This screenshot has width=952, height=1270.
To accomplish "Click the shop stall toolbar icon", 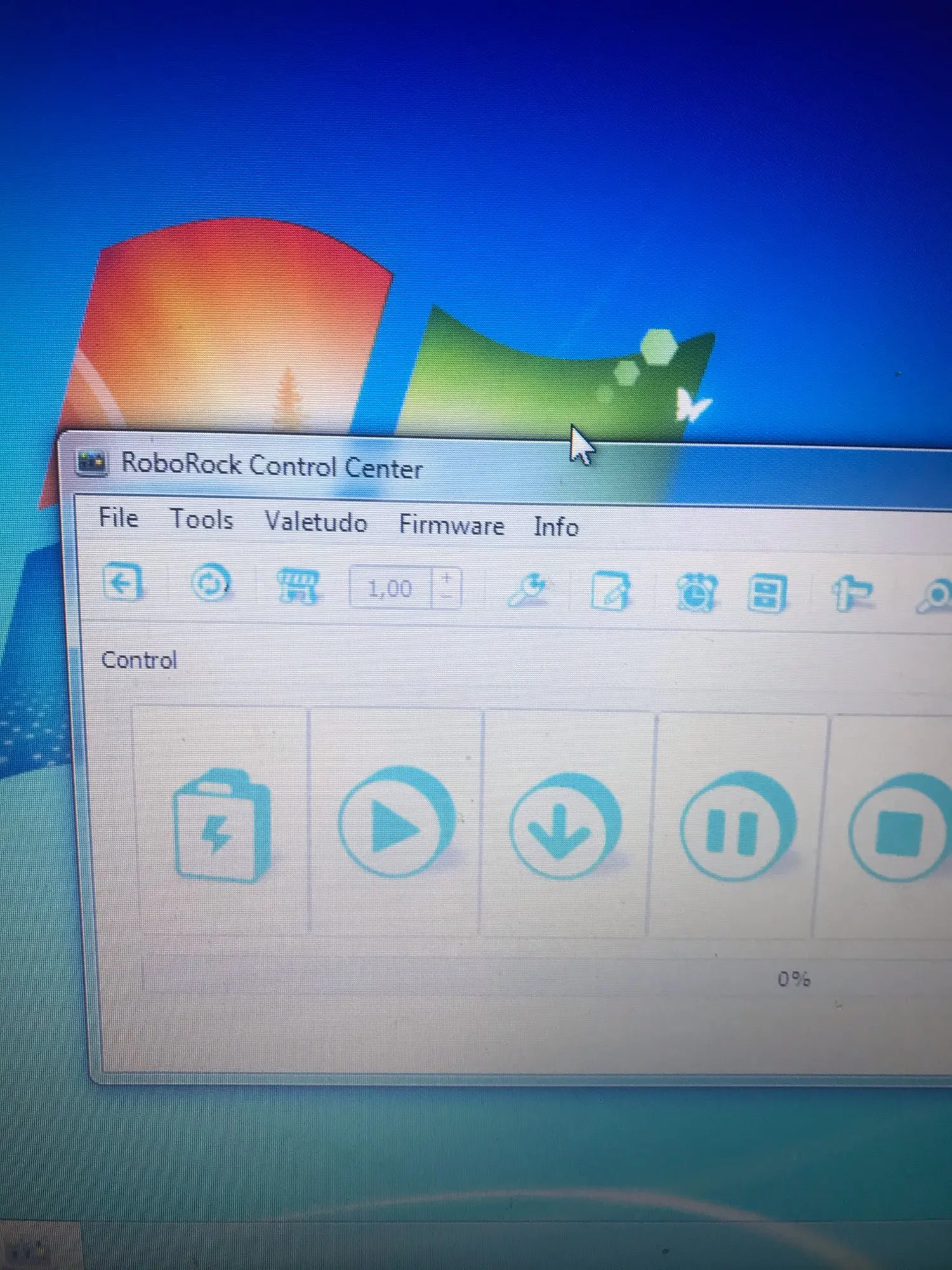I will click(298, 586).
